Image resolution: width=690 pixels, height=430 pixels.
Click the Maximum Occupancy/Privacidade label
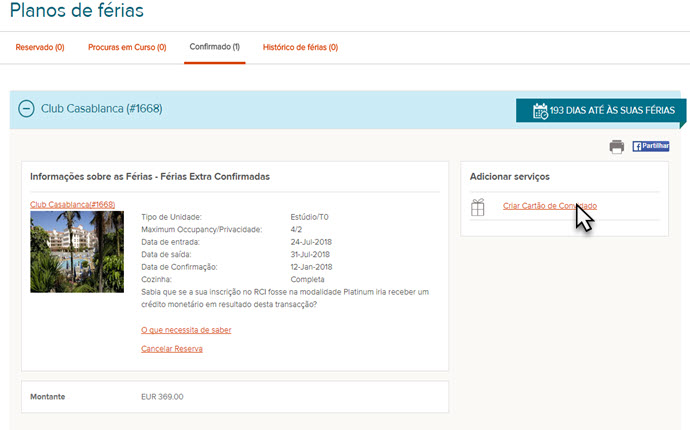(x=201, y=229)
